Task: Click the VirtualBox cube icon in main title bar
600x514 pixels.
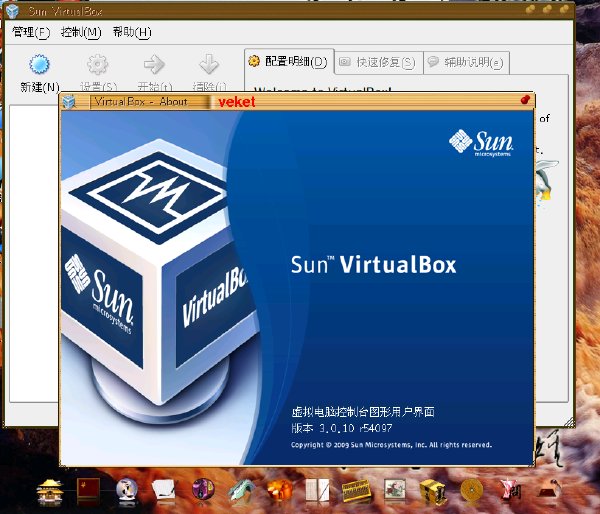Action: [12, 11]
